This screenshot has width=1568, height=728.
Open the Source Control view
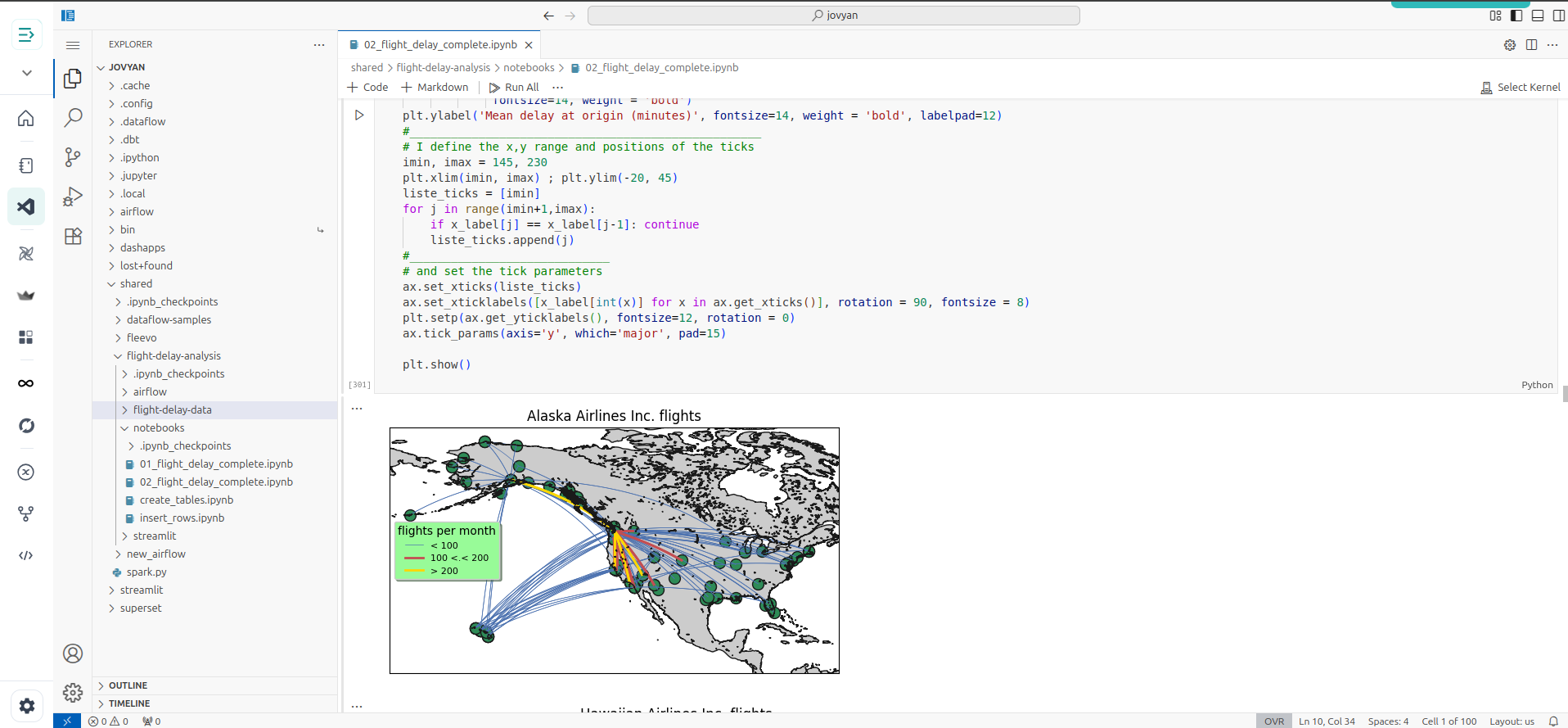click(73, 156)
